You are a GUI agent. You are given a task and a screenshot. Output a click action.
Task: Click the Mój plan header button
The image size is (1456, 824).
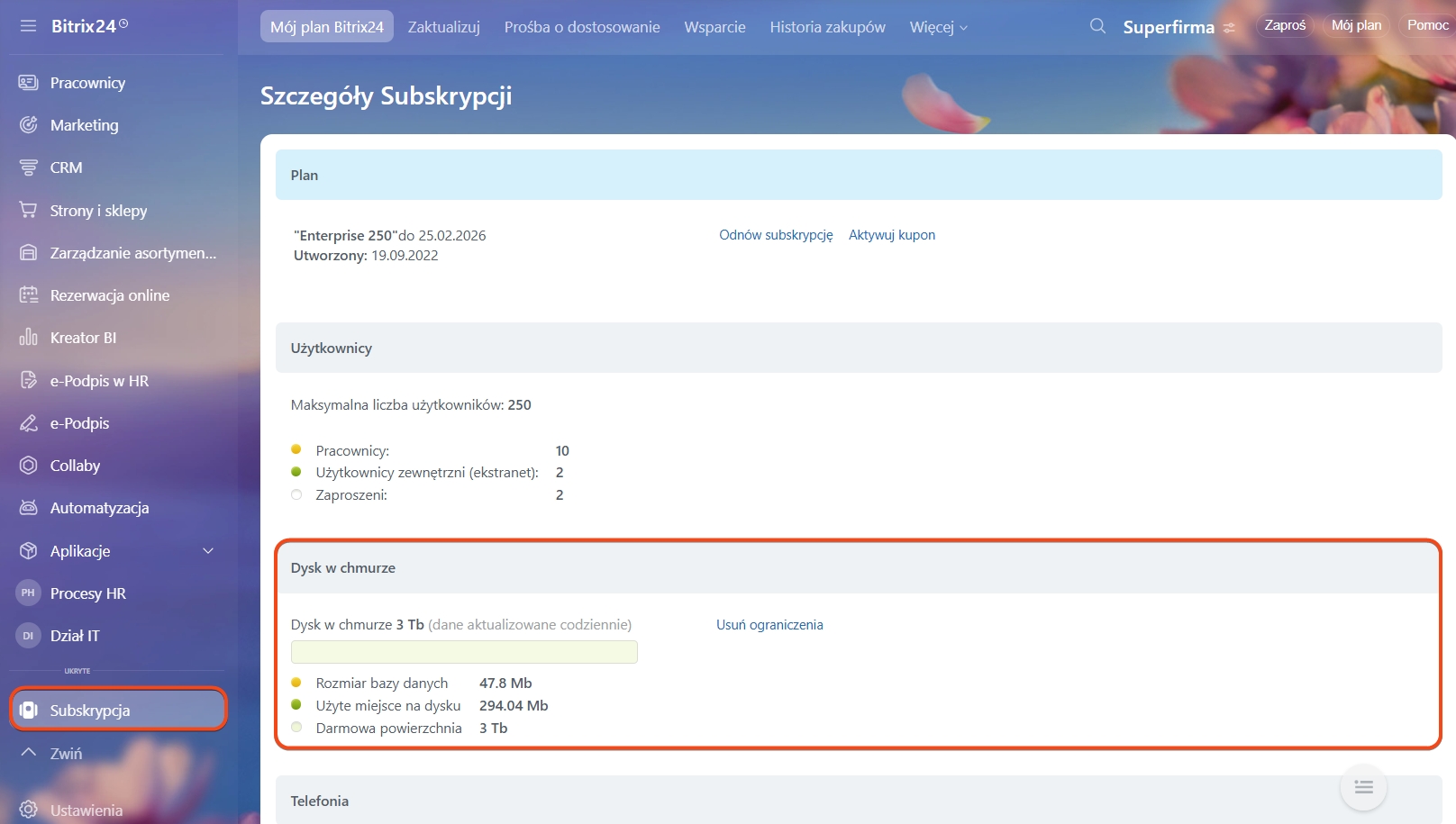coord(1357,25)
